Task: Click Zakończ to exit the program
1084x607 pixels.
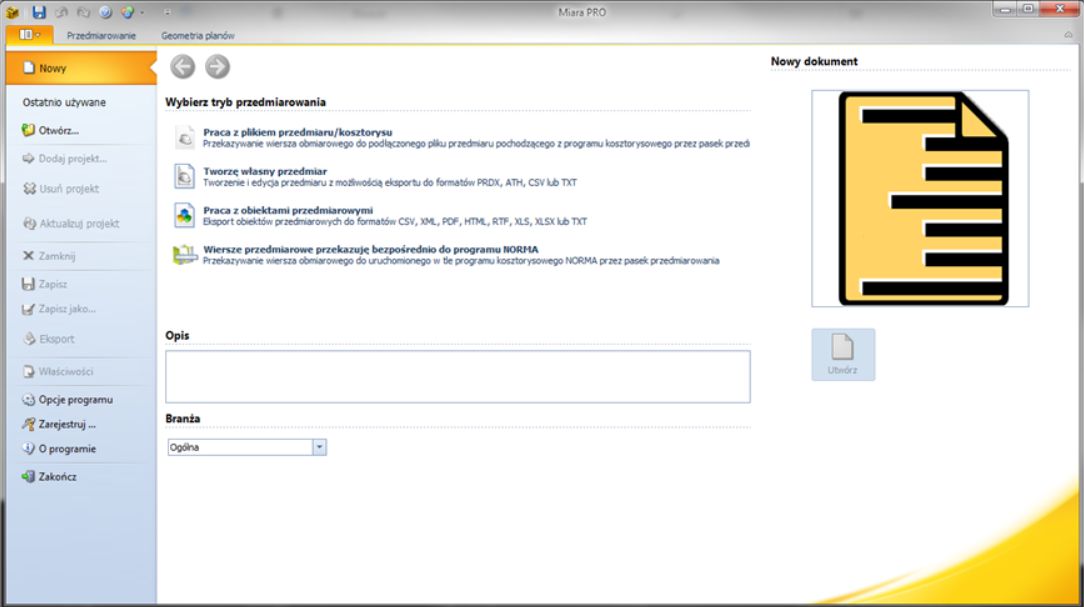Action: (x=50, y=476)
